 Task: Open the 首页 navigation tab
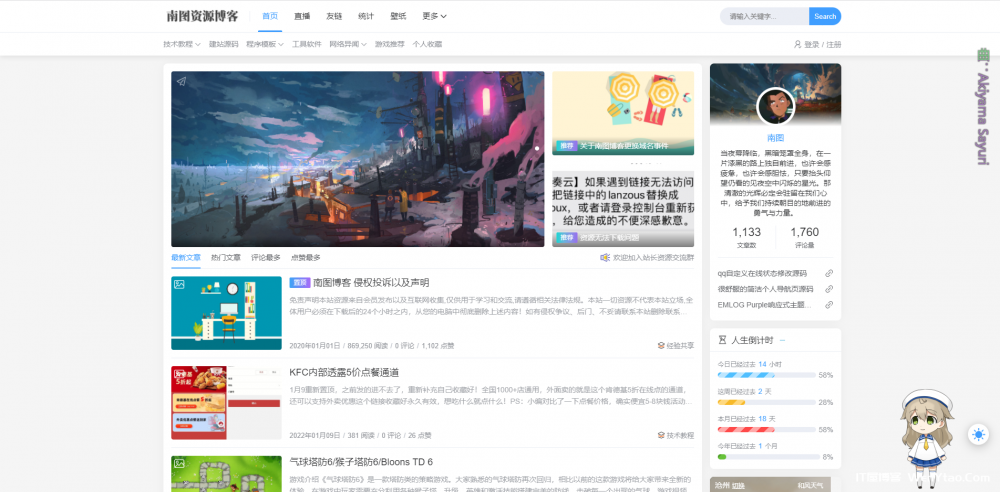tap(270, 16)
